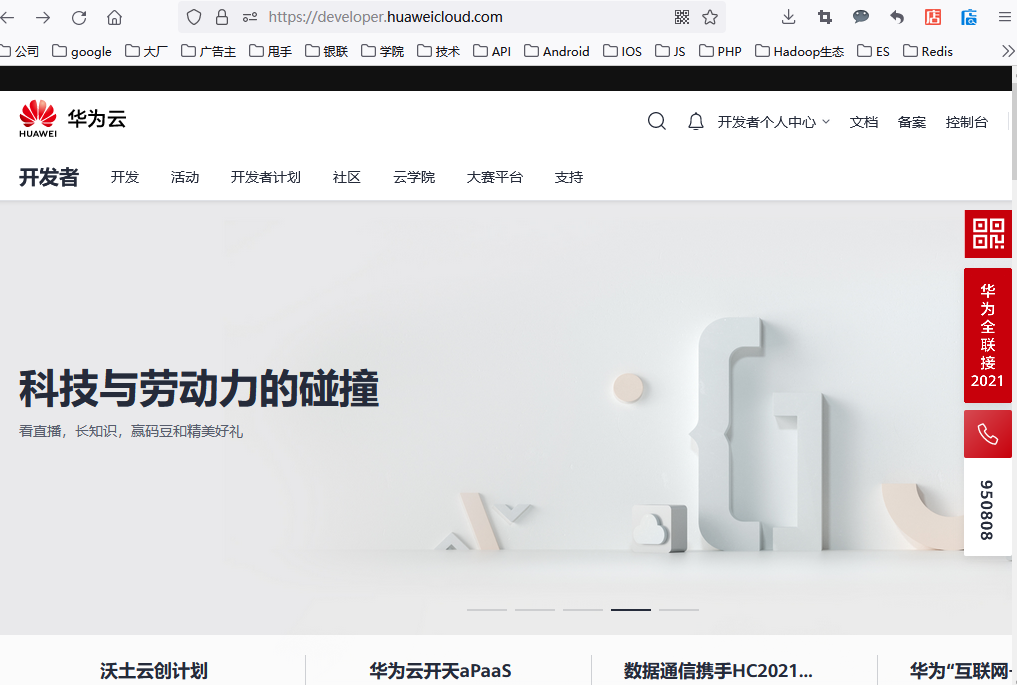Bookmark this page with the star icon
Image resolution: width=1017 pixels, height=685 pixels.
click(710, 17)
